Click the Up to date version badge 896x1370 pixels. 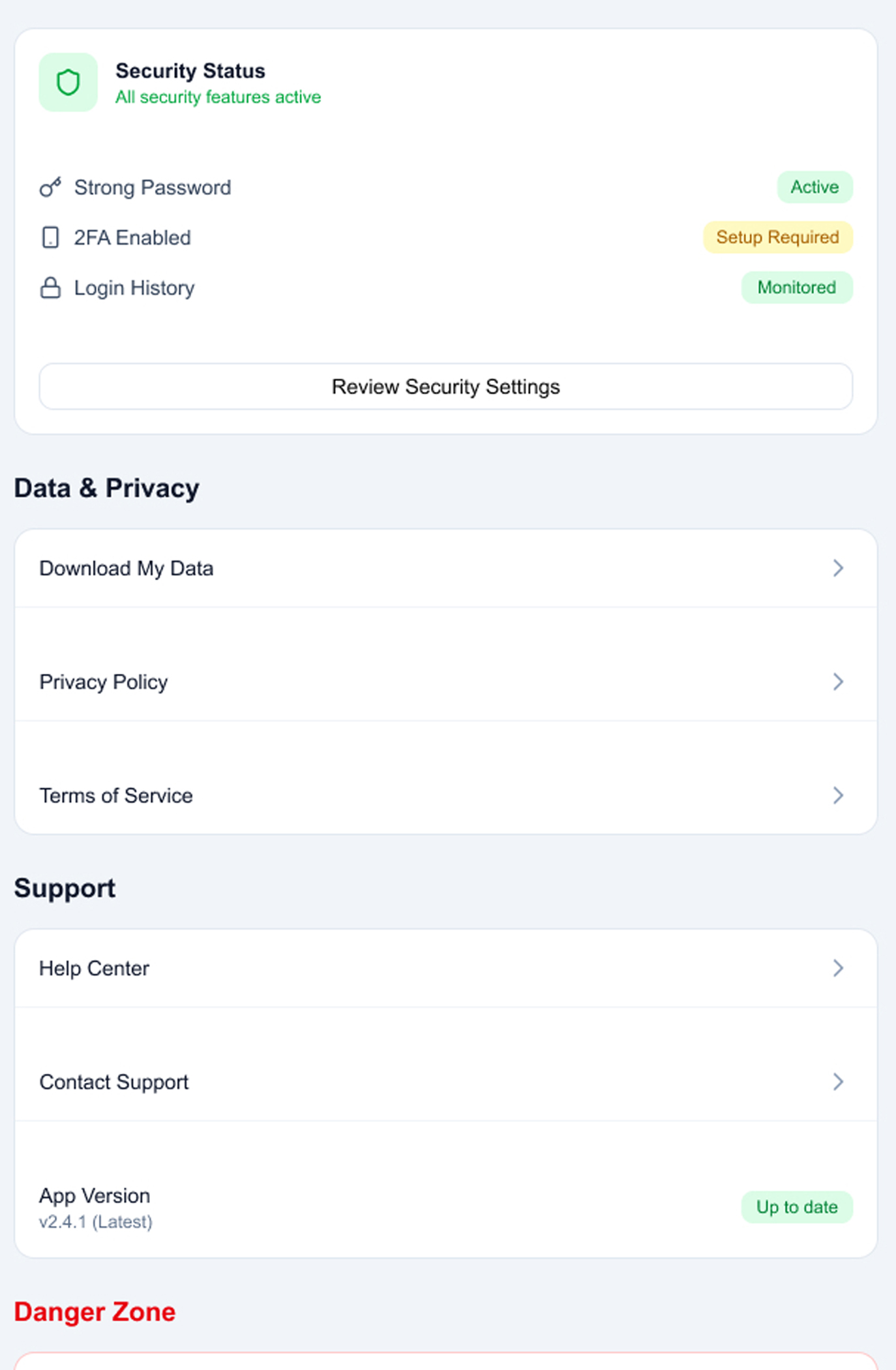pos(796,1207)
